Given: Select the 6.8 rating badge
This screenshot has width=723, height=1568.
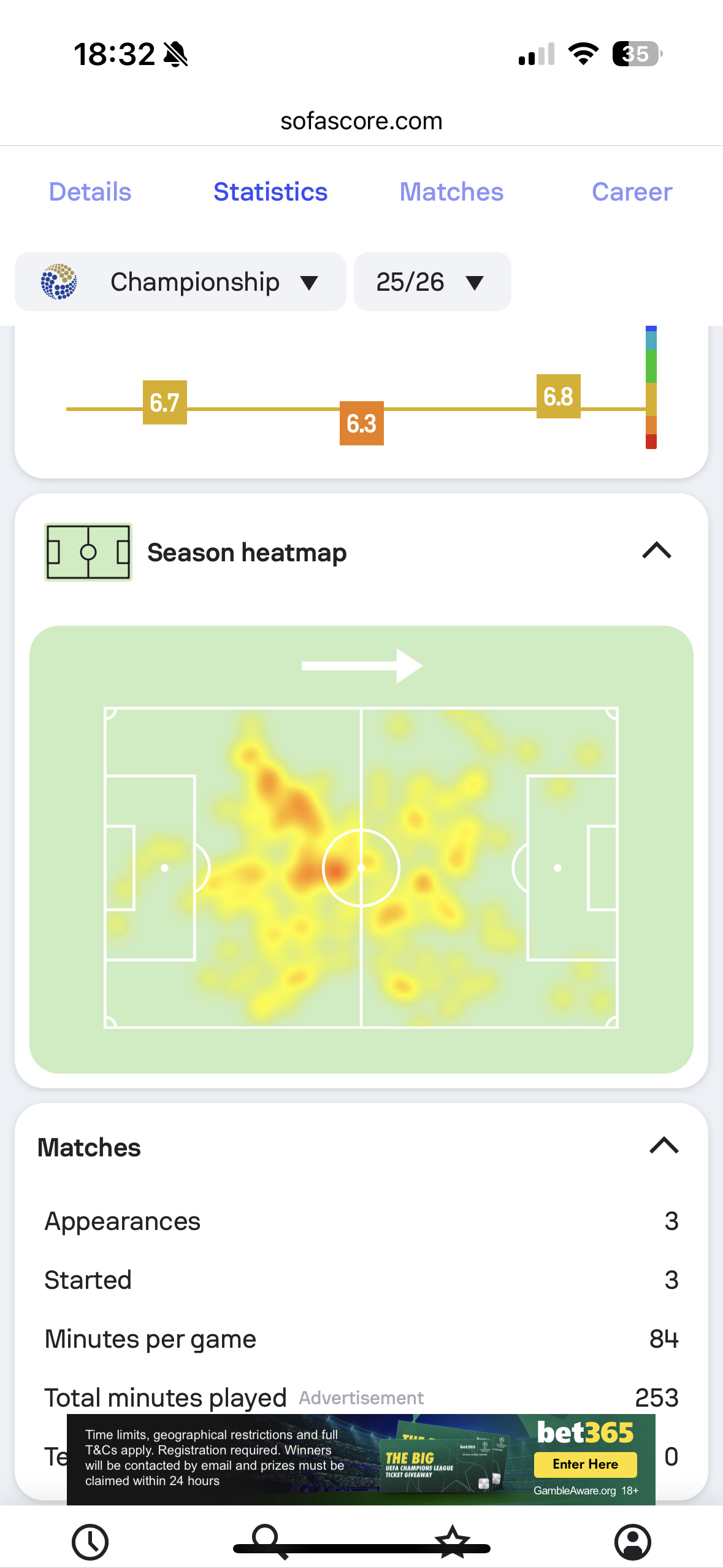Looking at the screenshot, I should coord(559,396).
